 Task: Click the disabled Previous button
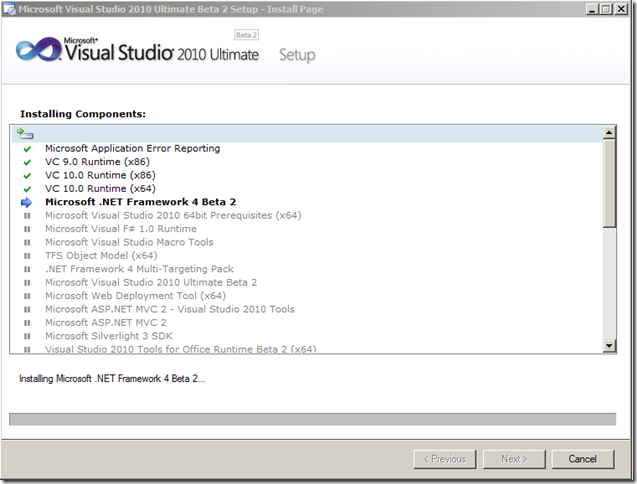445,459
